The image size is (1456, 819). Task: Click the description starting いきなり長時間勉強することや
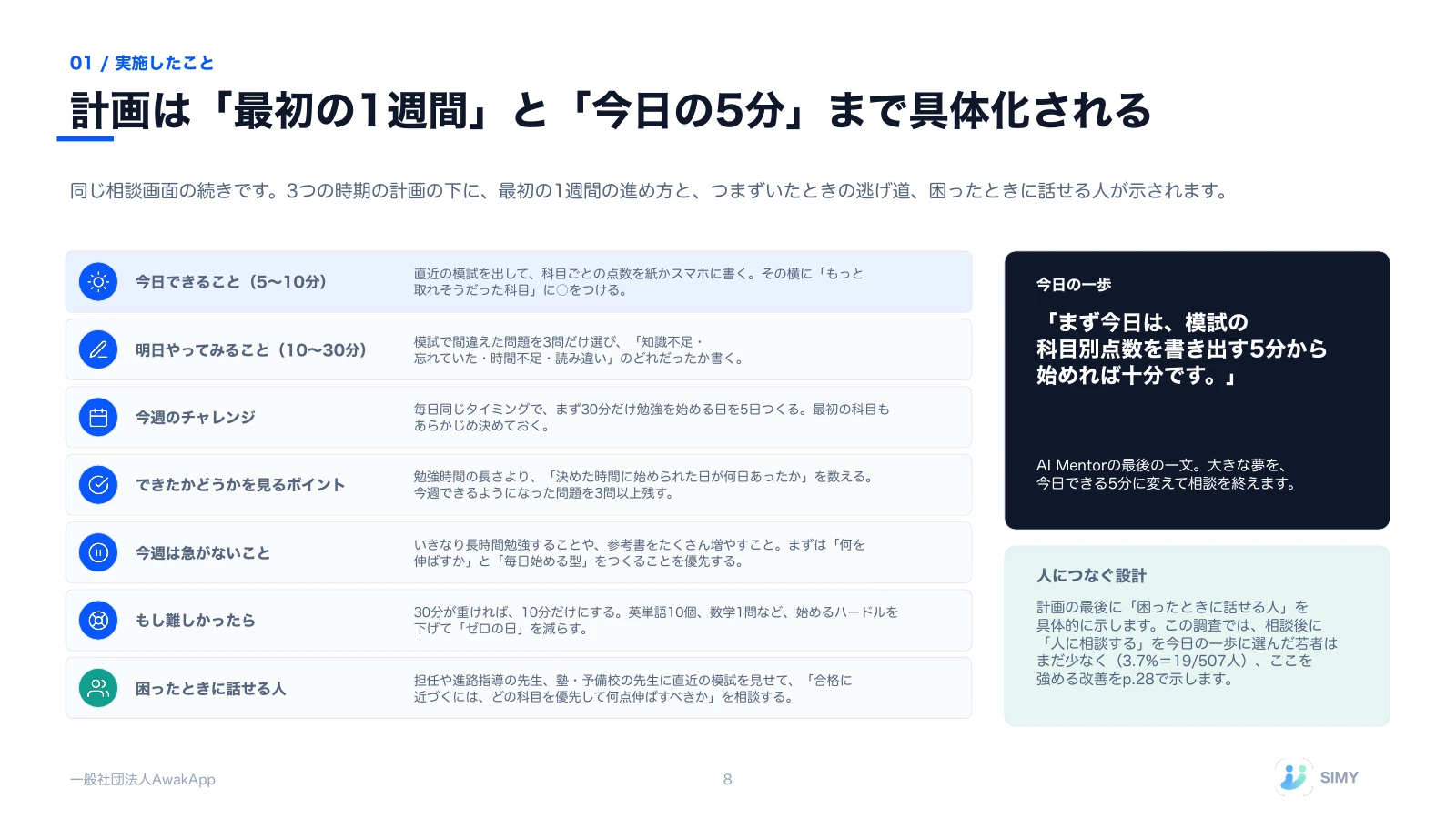639,552
